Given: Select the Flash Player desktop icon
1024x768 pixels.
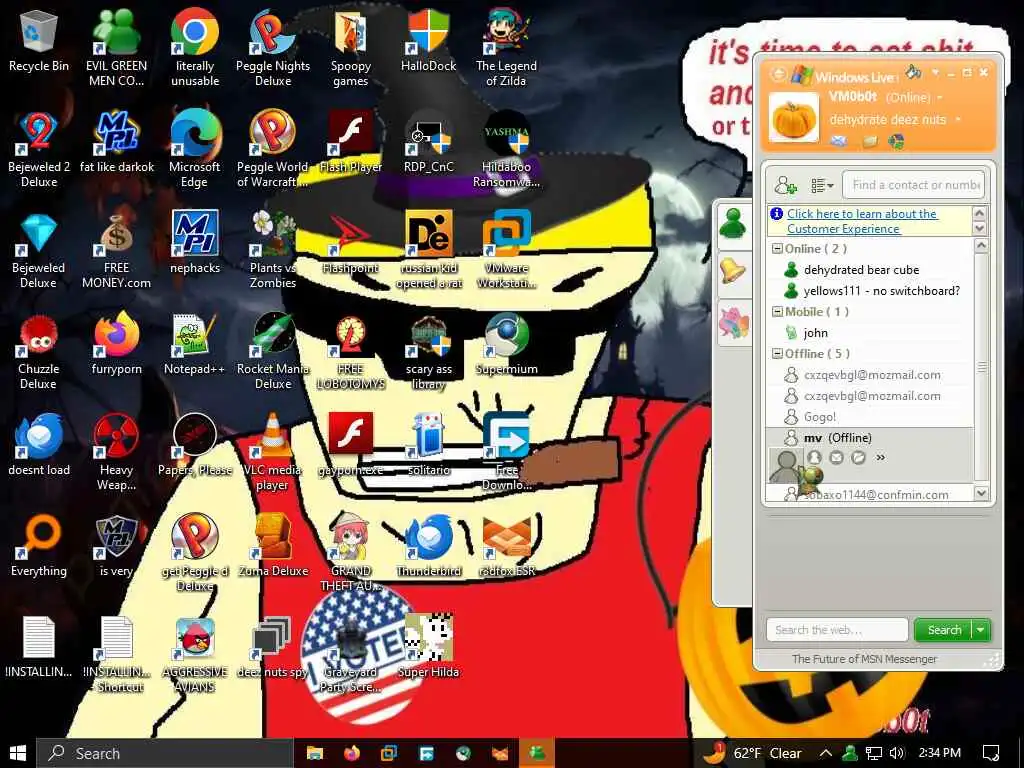Looking at the screenshot, I should click(351, 142).
